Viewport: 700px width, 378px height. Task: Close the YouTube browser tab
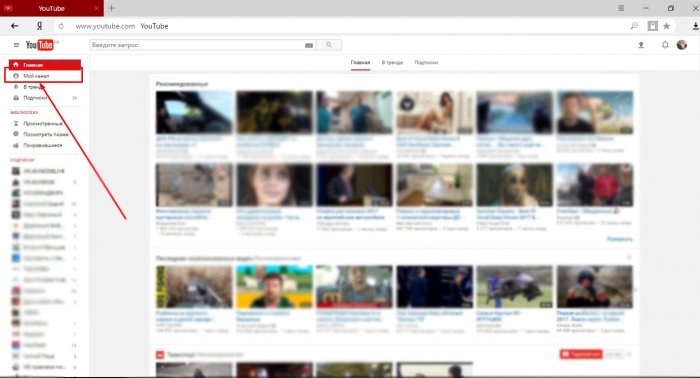(x=97, y=8)
